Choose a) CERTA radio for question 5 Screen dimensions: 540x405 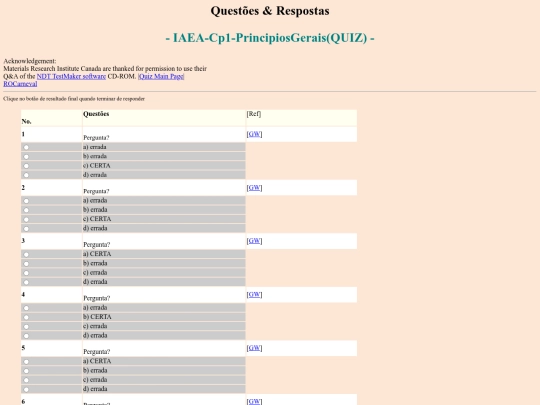(26, 362)
